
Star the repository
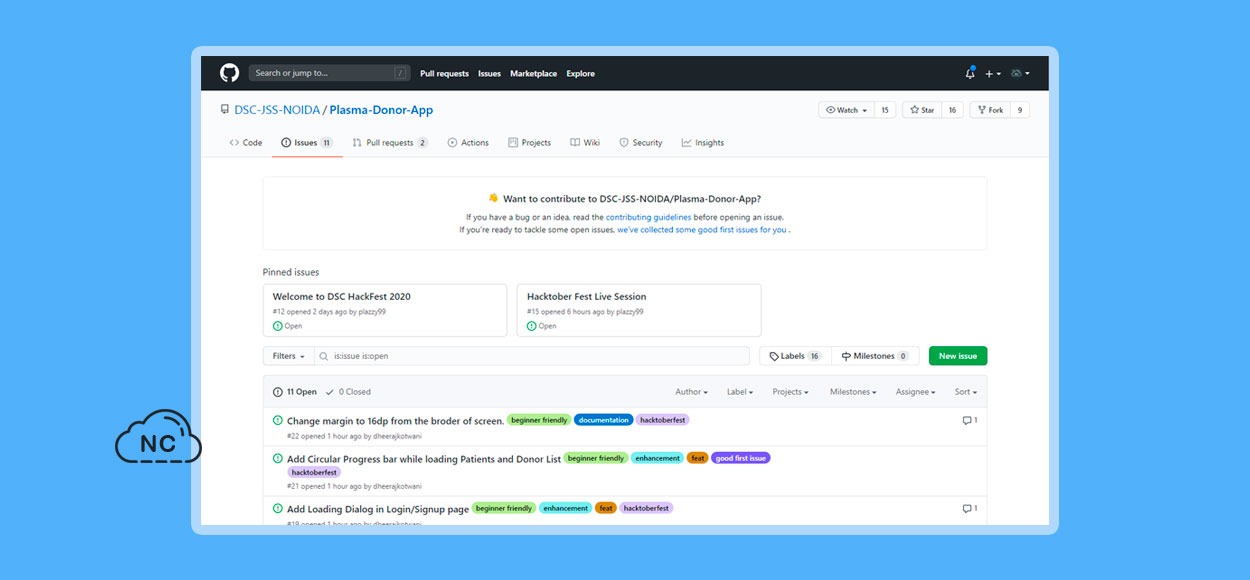click(x=922, y=110)
